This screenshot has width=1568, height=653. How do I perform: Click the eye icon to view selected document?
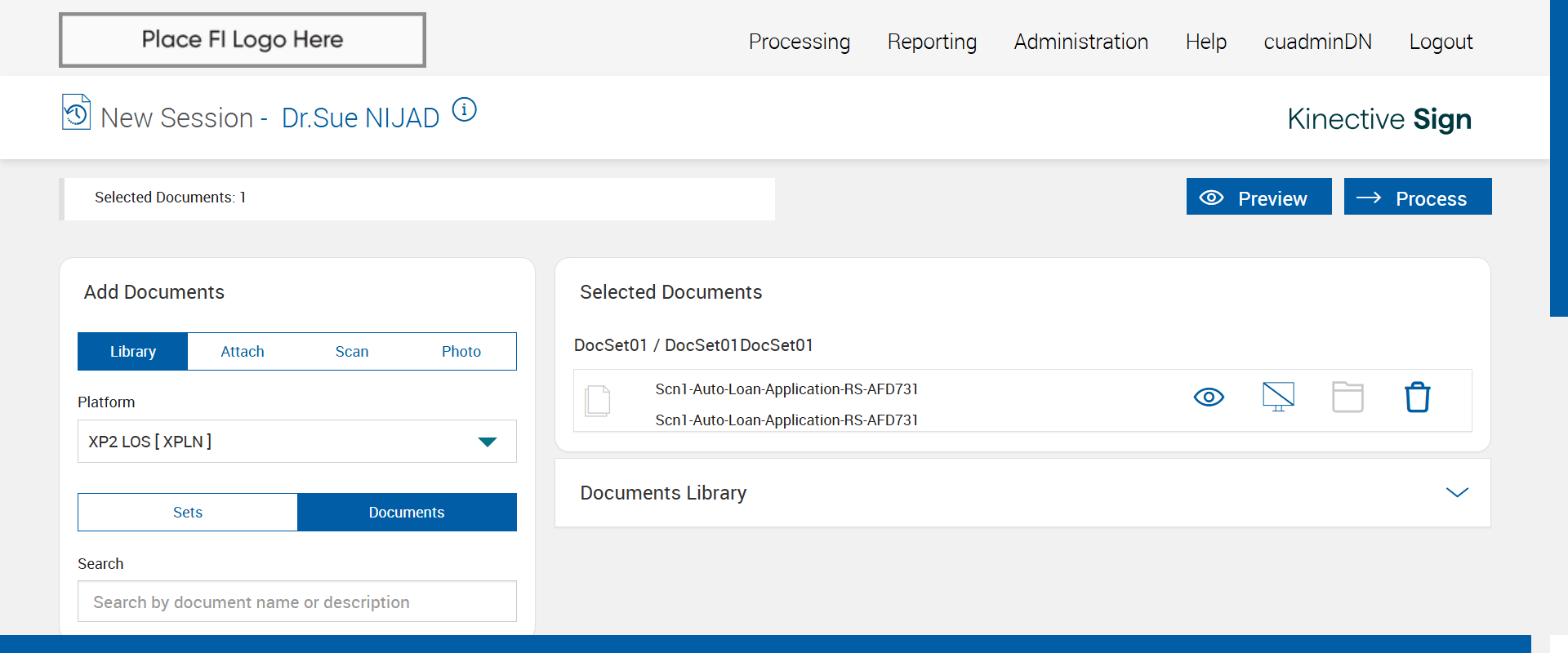point(1209,398)
